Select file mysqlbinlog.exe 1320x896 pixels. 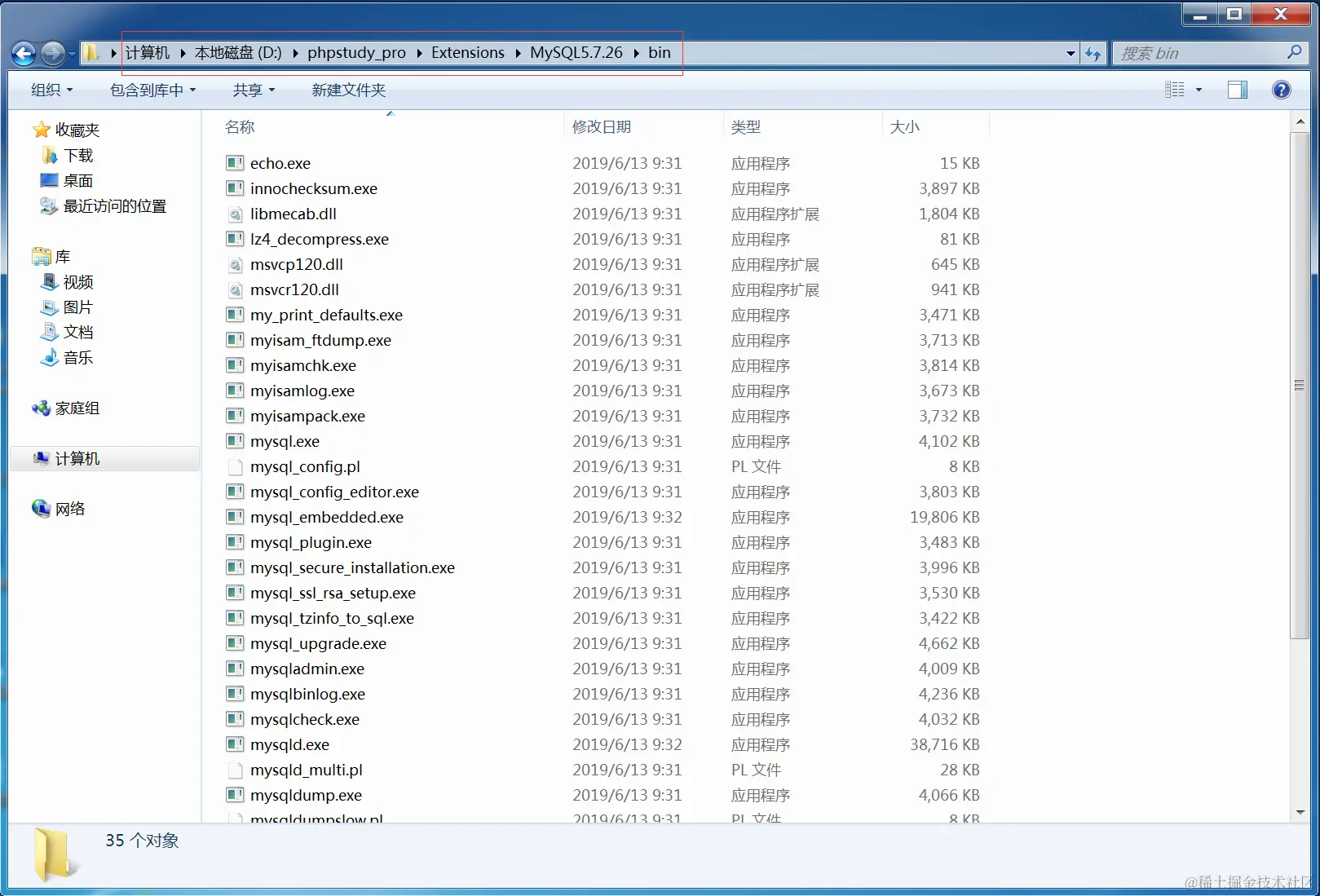tap(308, 694)
